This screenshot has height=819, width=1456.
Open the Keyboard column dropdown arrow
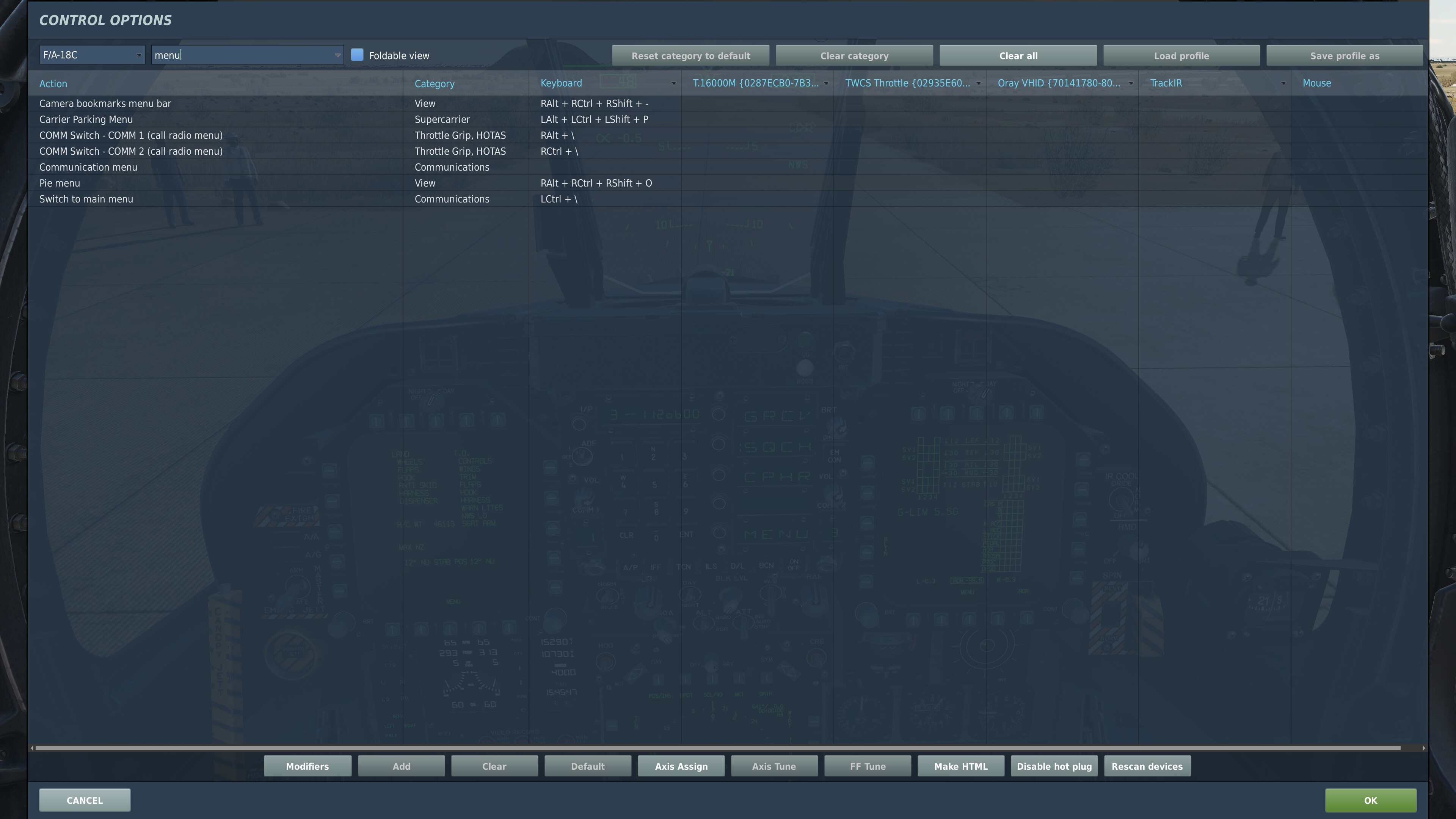(673, 83)
